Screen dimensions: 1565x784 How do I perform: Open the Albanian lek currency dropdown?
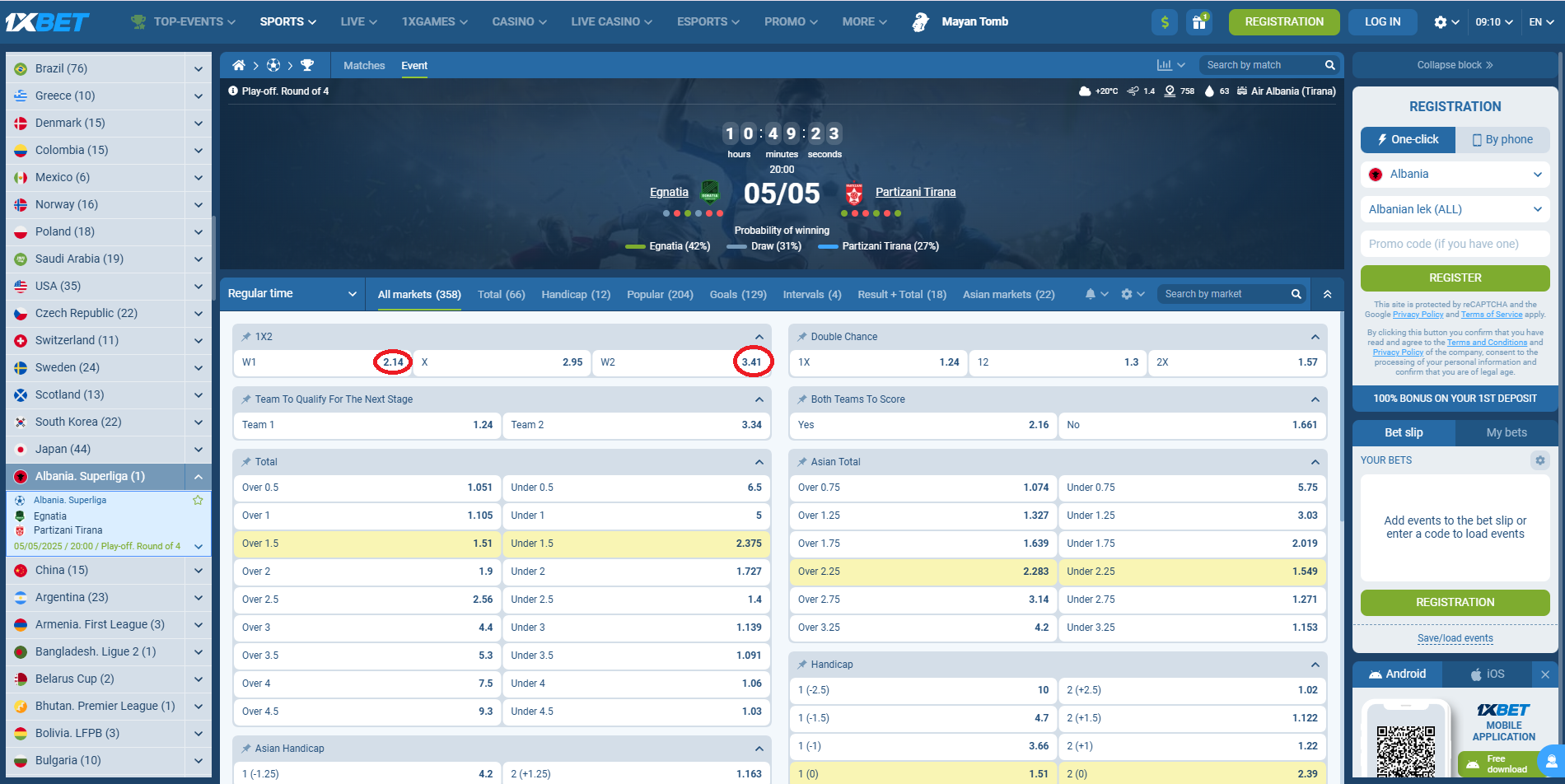pyautogui.click(x=1455, y=210)
